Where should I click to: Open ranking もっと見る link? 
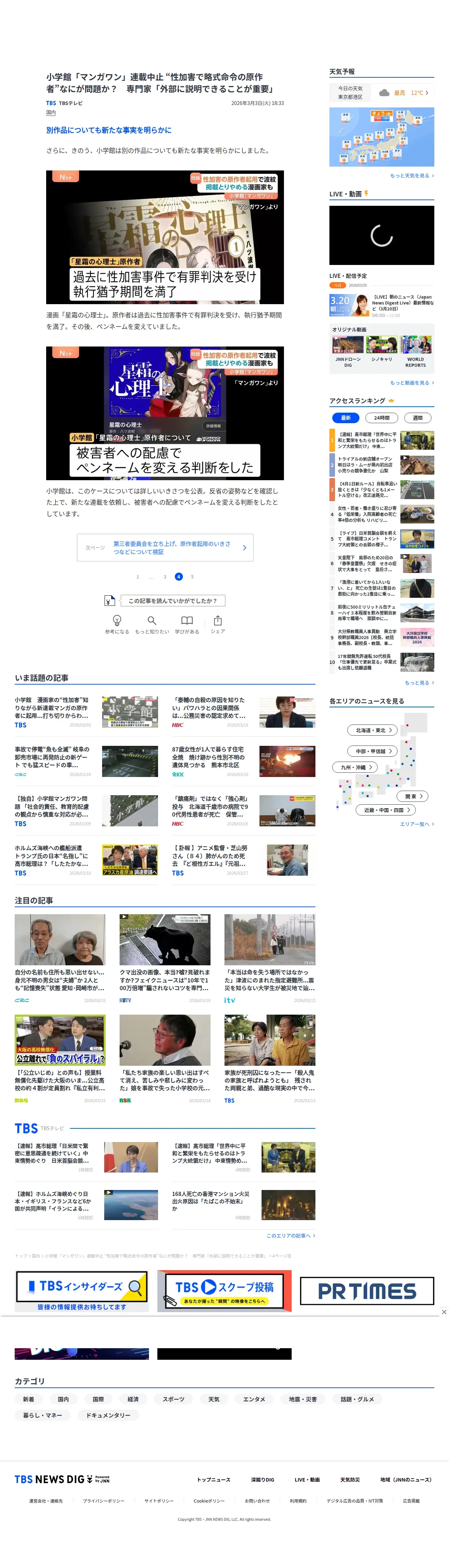click(419, 682)
